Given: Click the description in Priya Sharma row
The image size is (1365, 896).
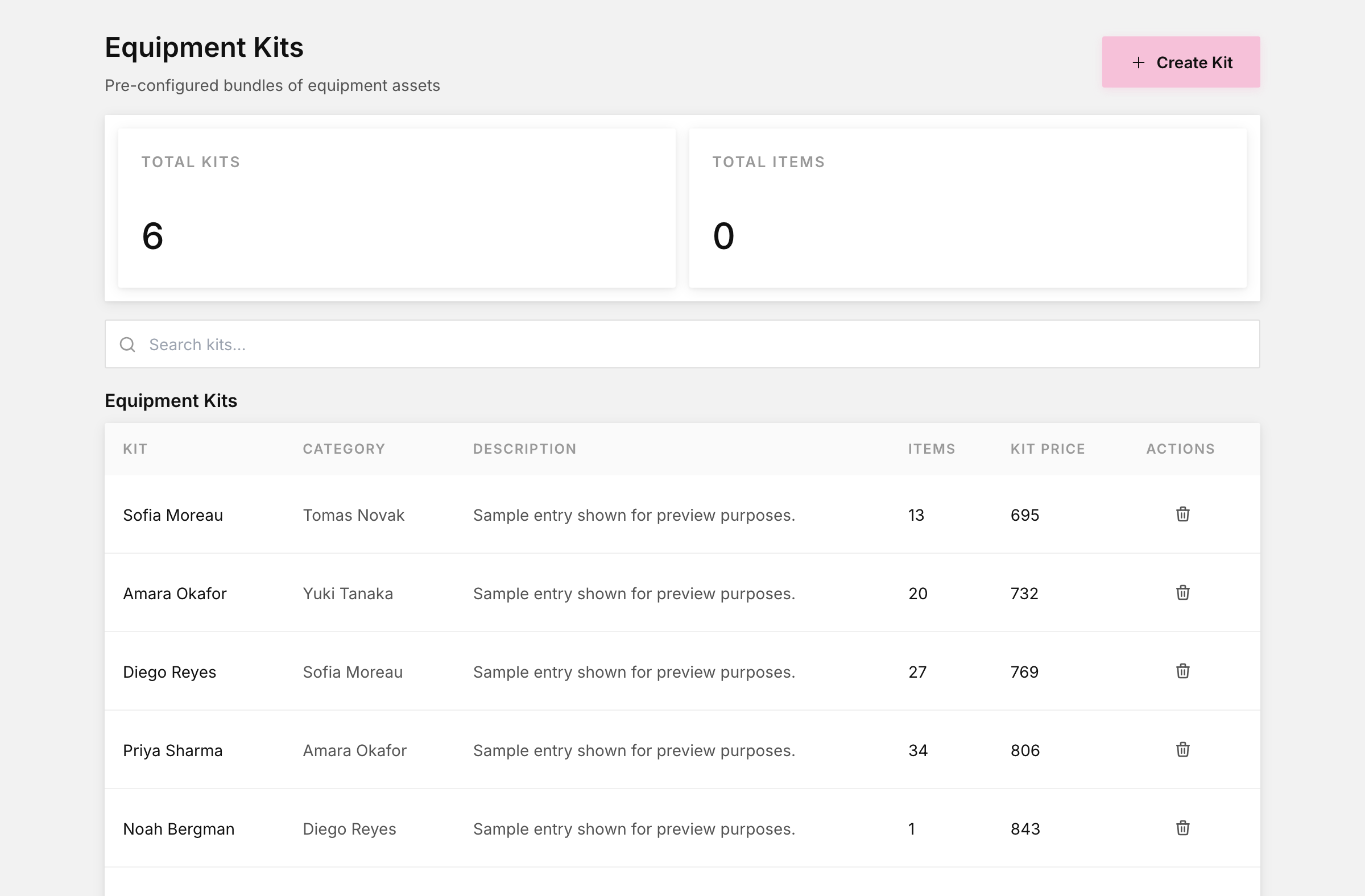Looking at the screenshot, I should 634,750.
